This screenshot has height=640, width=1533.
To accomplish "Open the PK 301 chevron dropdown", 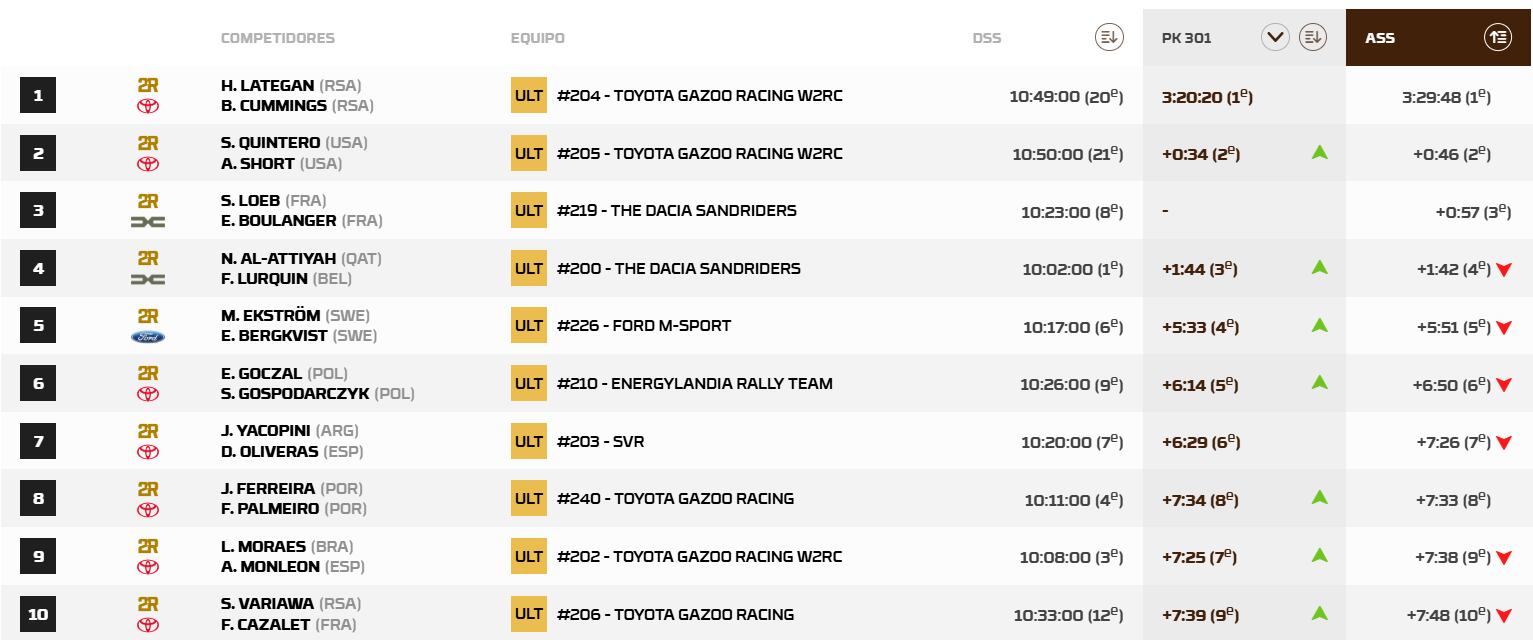I will point(1275,36).
